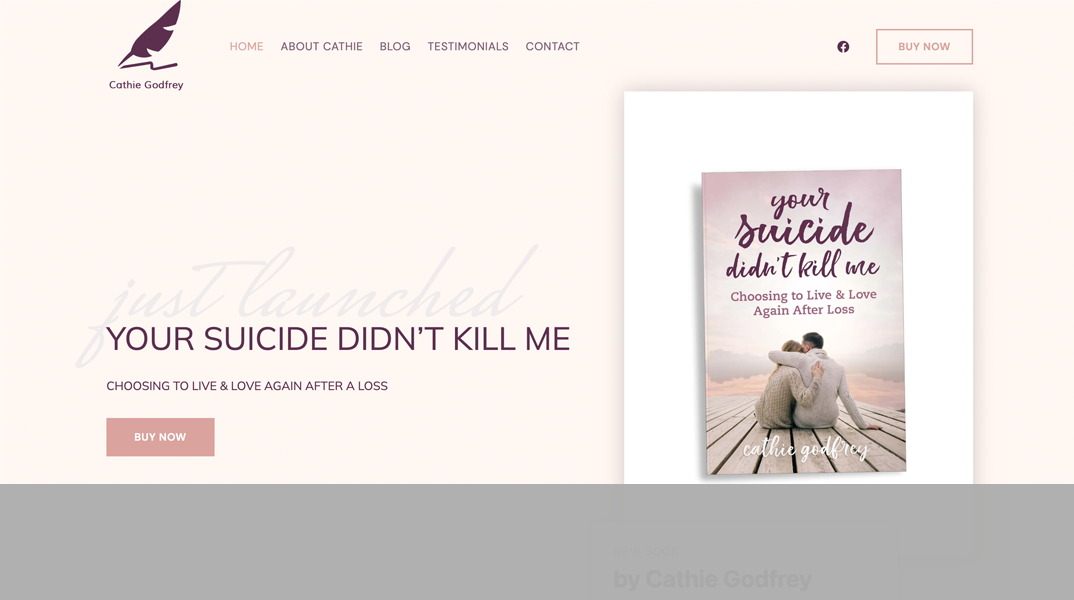Click cathie godfrey signature on book cover
Viewport: 1074px width, 600px height.
click(x=806, y=449)
